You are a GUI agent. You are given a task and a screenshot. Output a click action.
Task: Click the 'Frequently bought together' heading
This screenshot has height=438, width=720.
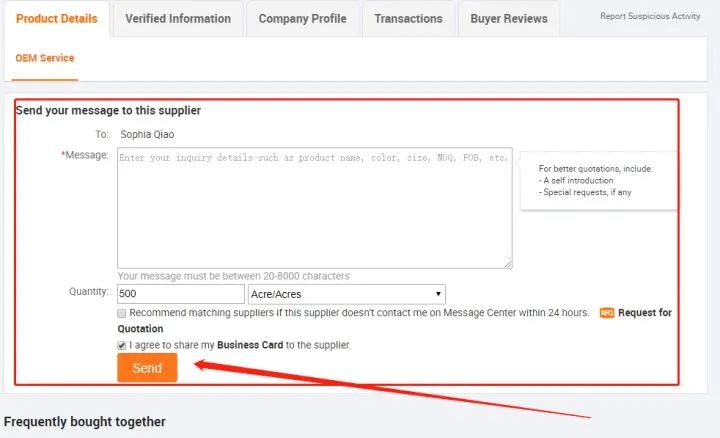point(84,422)
